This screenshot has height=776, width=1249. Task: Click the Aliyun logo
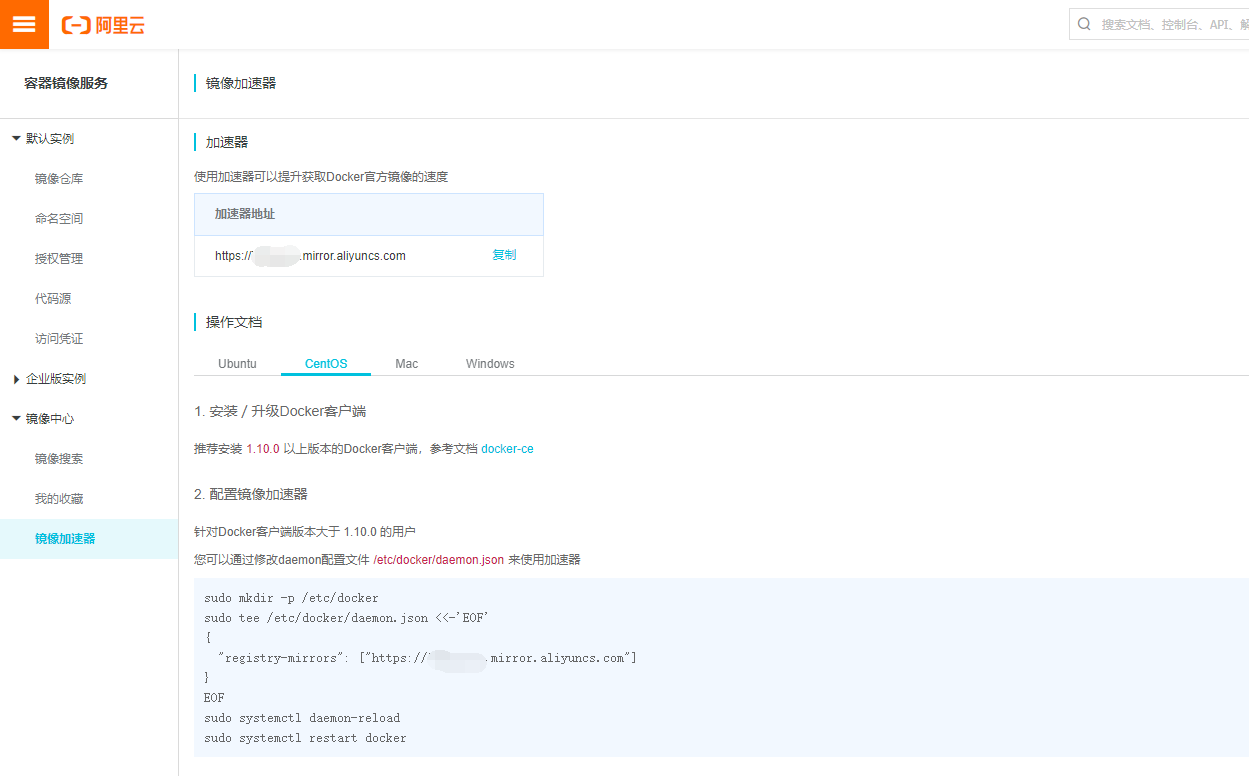tap(103, 26)
